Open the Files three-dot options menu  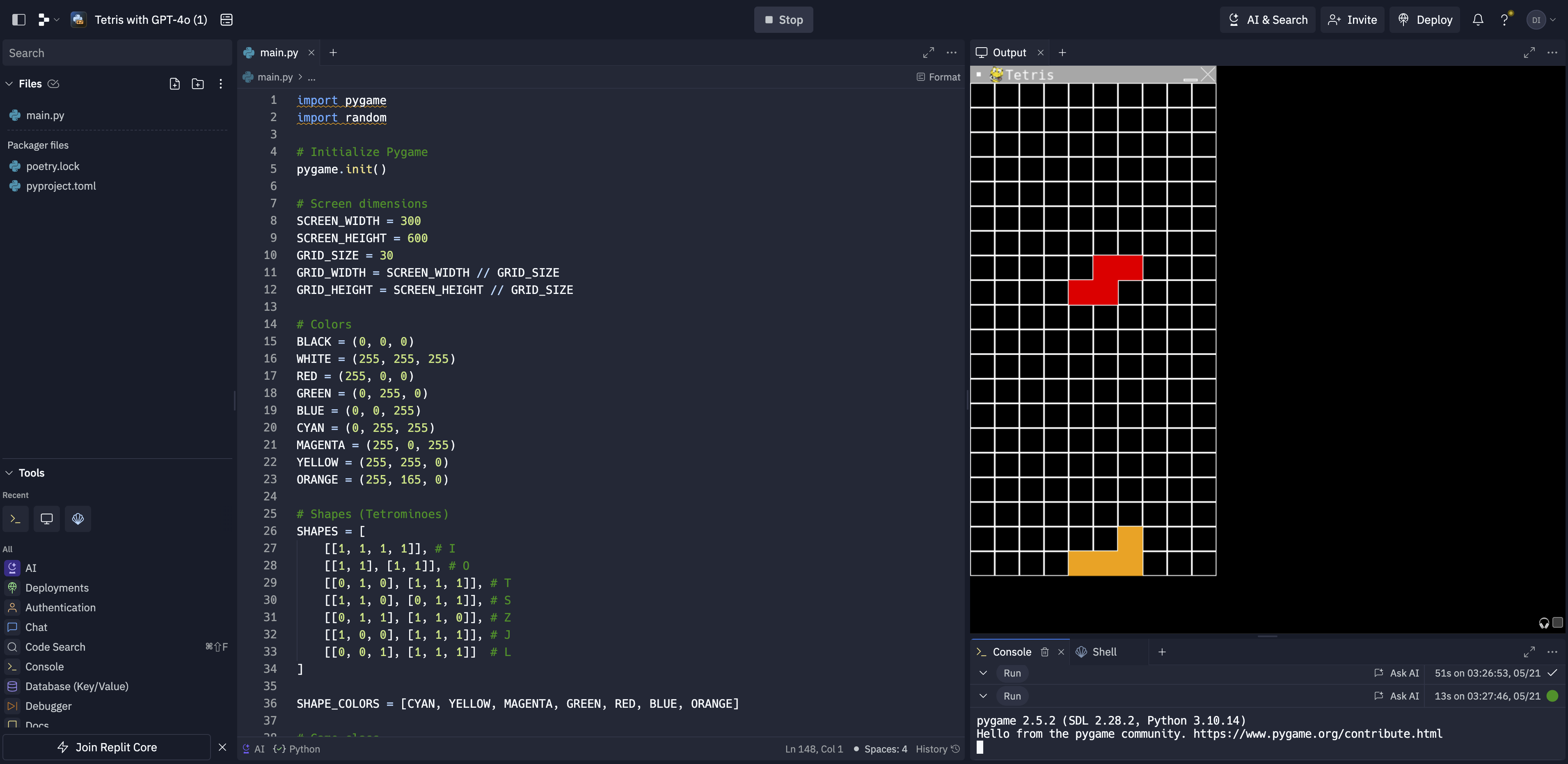[220, 84]
